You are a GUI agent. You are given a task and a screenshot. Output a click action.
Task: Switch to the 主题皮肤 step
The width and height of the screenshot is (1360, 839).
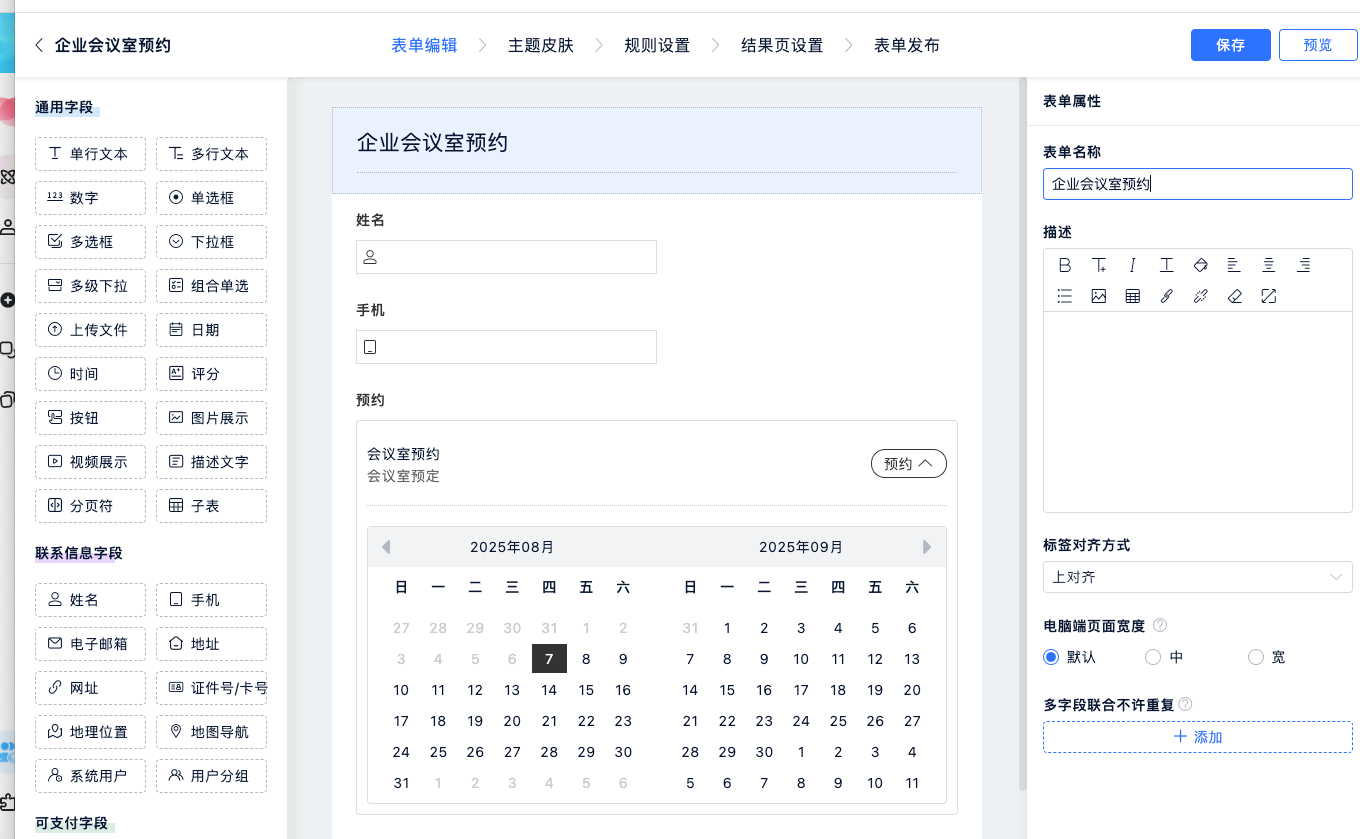click(541, 45)
